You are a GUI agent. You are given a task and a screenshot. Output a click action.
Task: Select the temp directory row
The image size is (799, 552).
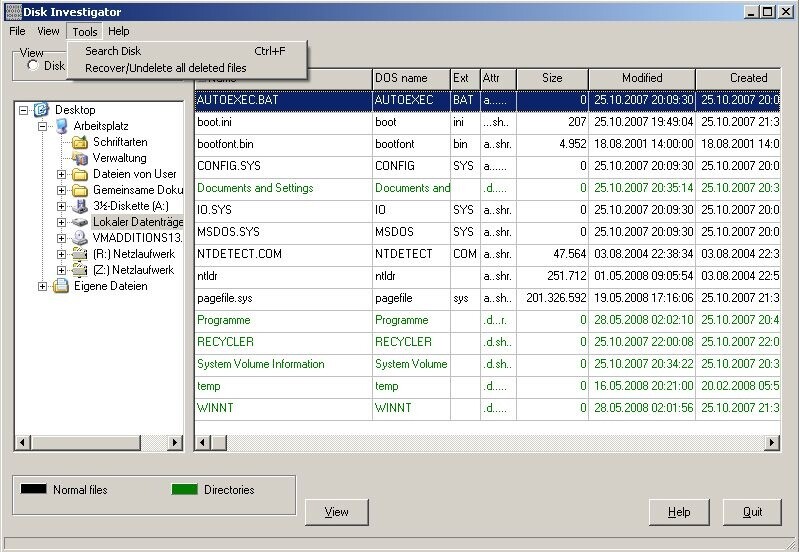pyautogui.click(x=487, y=386)
